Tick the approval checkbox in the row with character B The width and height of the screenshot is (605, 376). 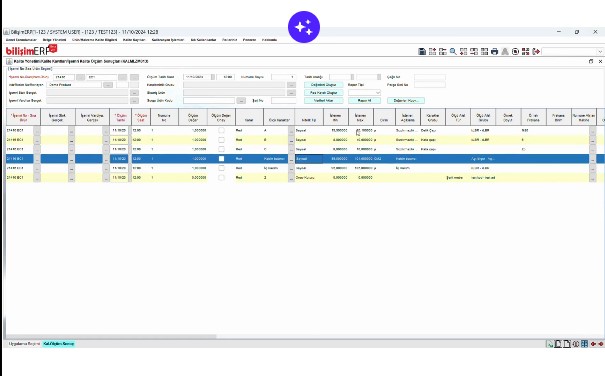[x=221, y=140]
